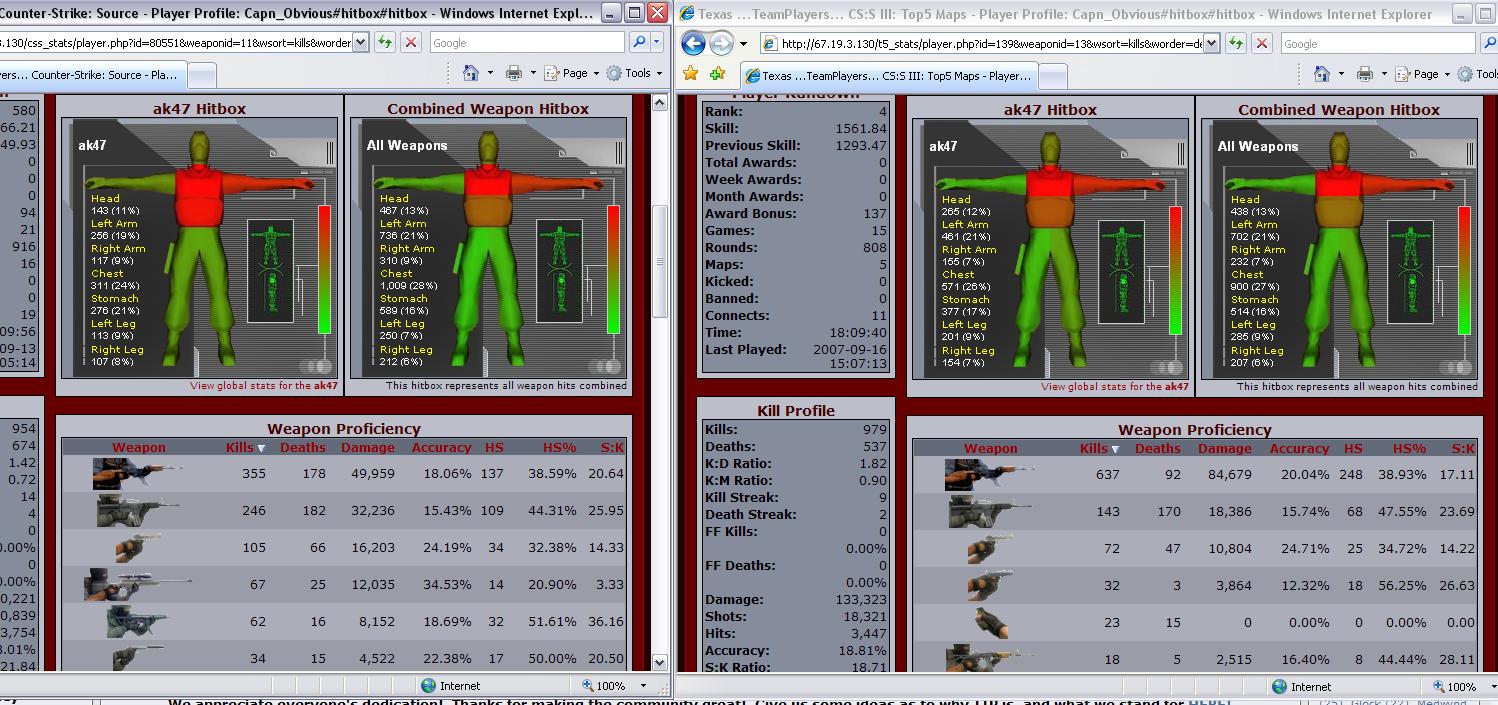This screenshot has width=1498, height=705.
Task: Expand Print dropdown arrow in Texas TeamPlayers window
Action: pyautogui.click(x=1383, y=74)
